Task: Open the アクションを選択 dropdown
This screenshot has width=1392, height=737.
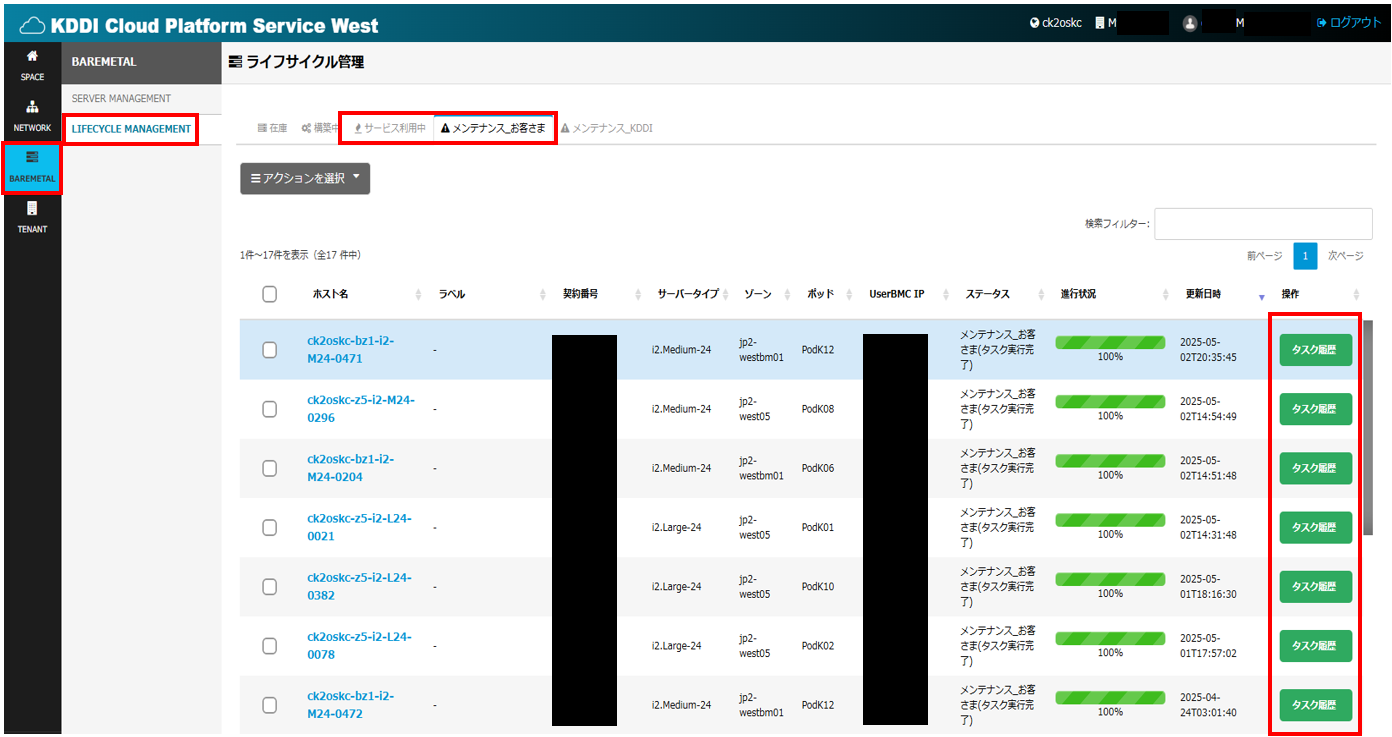Action: coord(305,178)
